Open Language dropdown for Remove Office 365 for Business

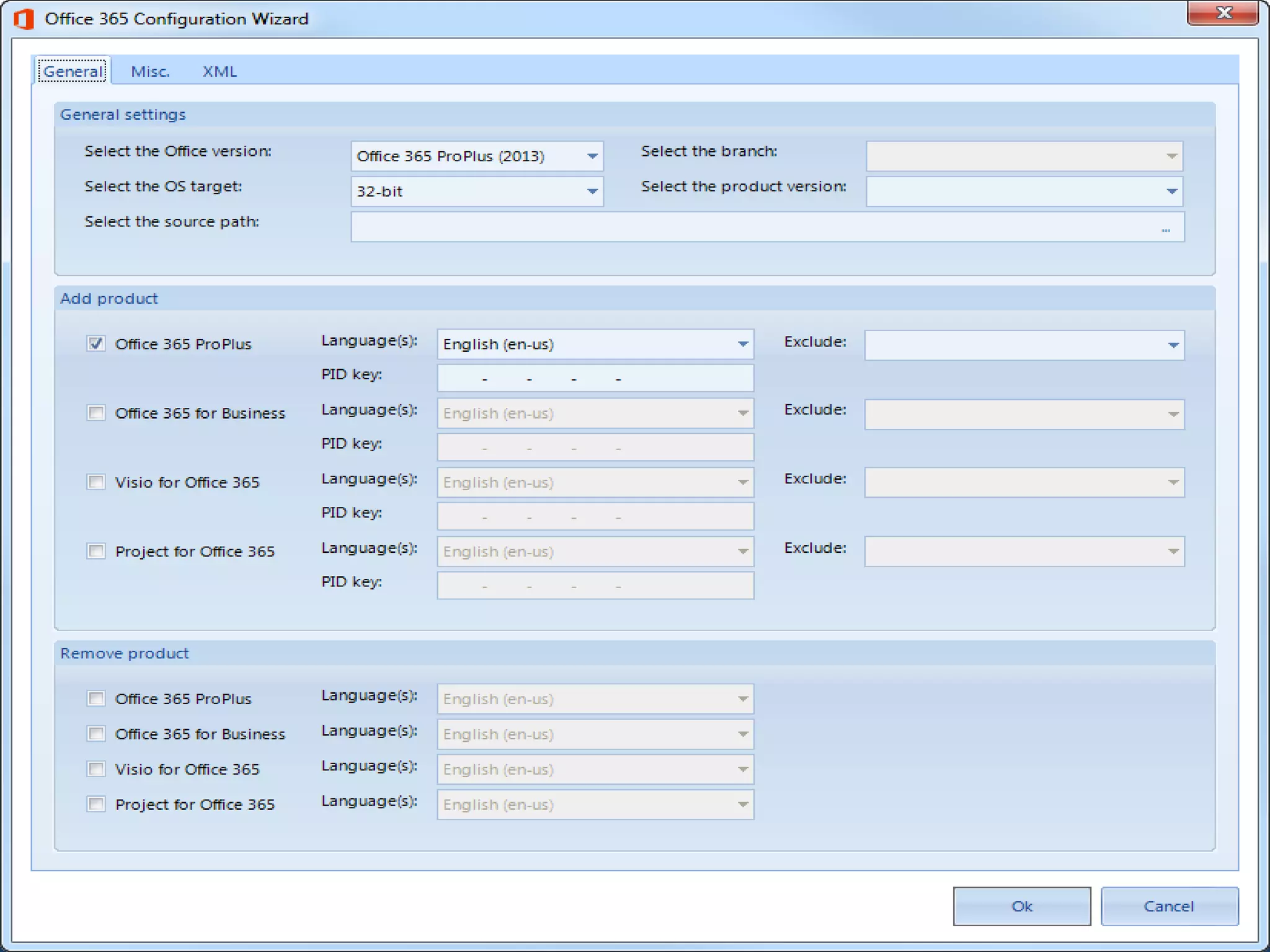(x=595, y=734)
